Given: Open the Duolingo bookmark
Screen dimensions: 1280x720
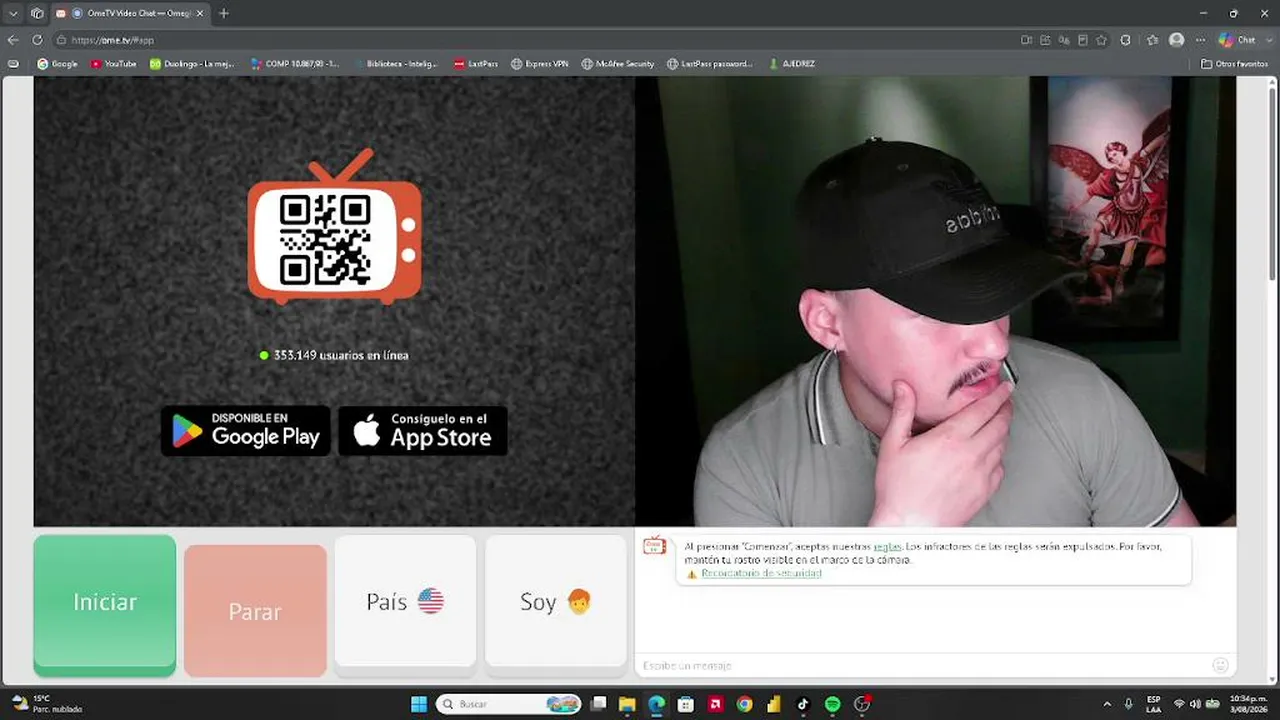Looking at the screenshot, I should tap(192, 64).
